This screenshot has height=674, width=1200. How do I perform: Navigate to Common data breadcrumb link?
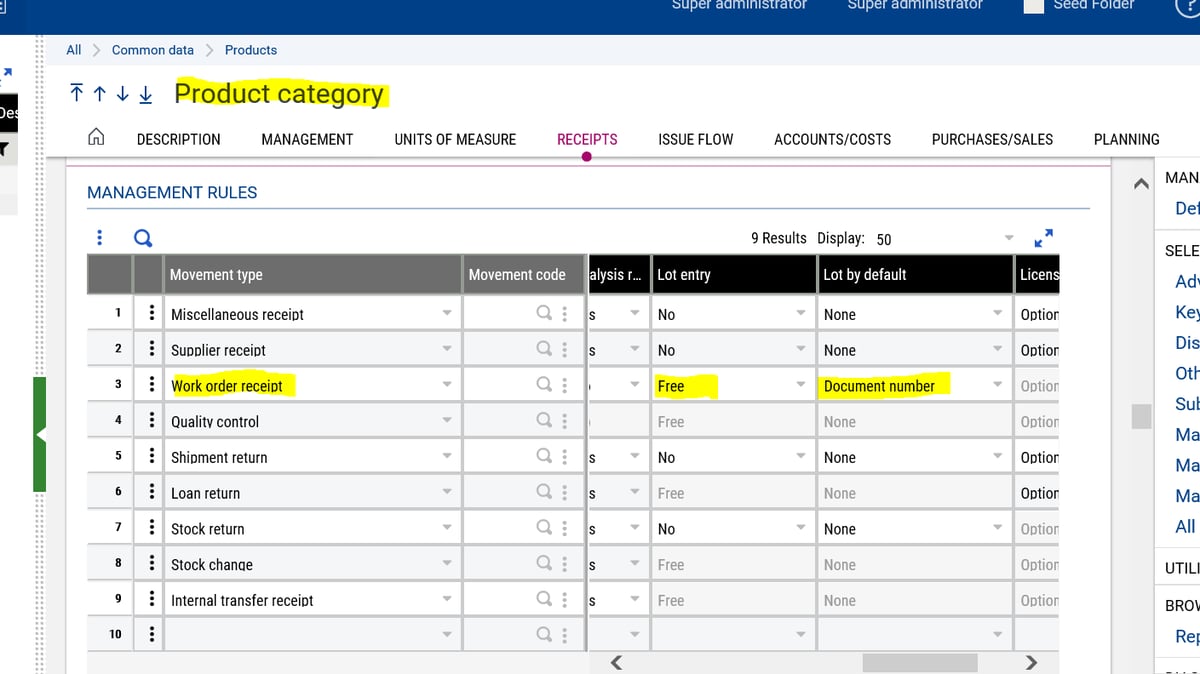coord(152,49)
